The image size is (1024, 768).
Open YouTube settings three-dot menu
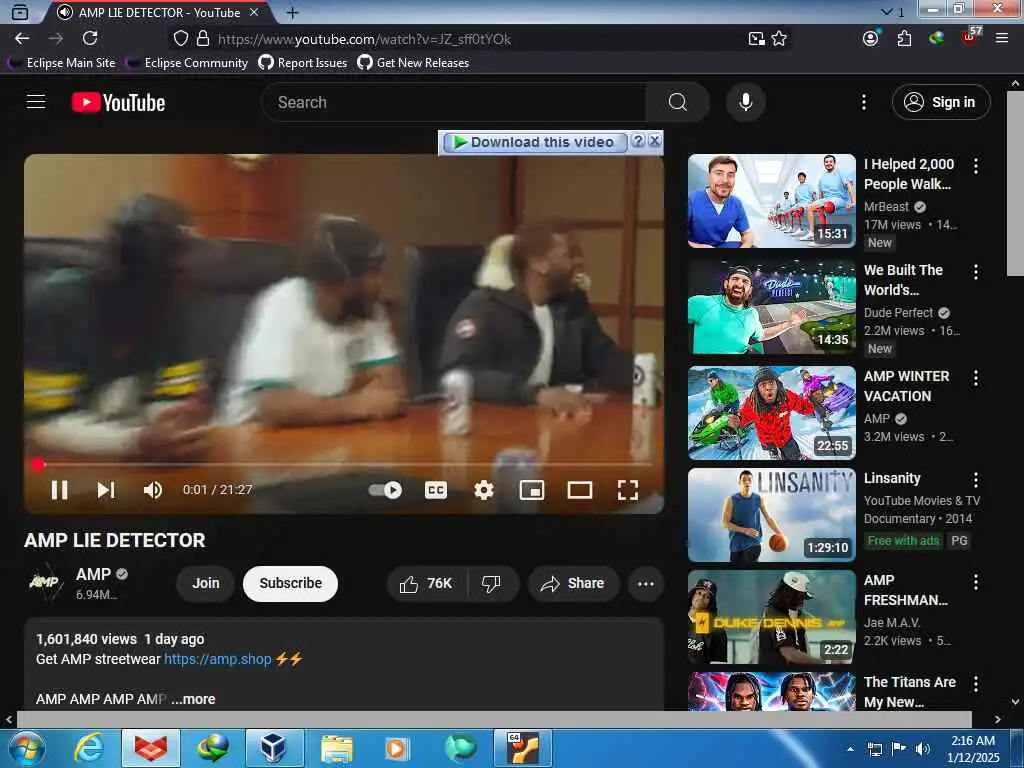863,102
